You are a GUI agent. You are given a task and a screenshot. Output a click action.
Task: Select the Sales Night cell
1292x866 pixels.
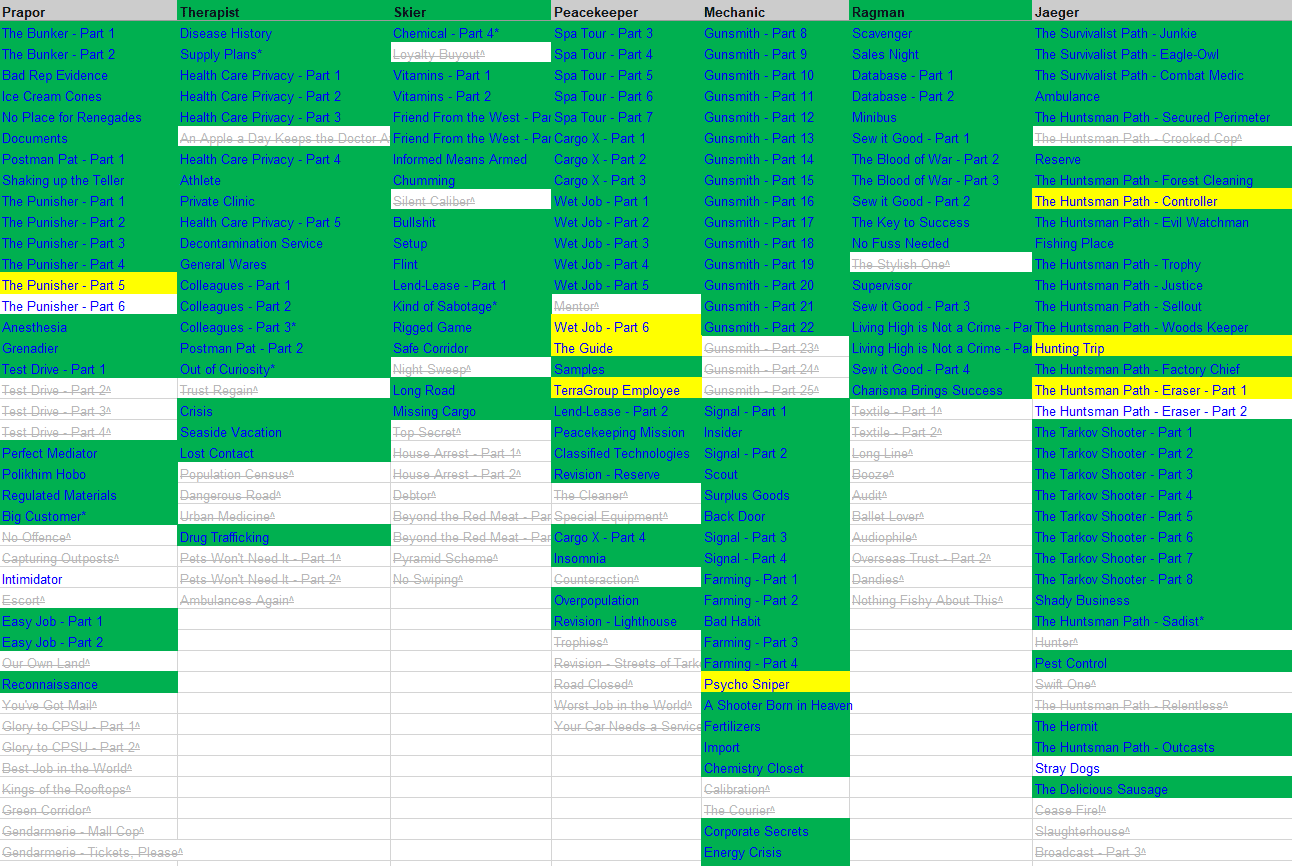point(941,54)
